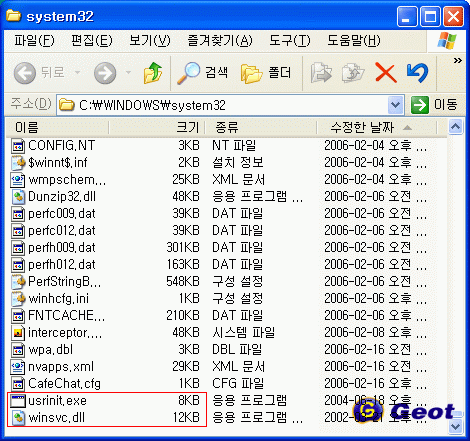This screenshot has width=470, height=441.
Task: Select the wmpschem XML file icon
Action: (18, 180)
